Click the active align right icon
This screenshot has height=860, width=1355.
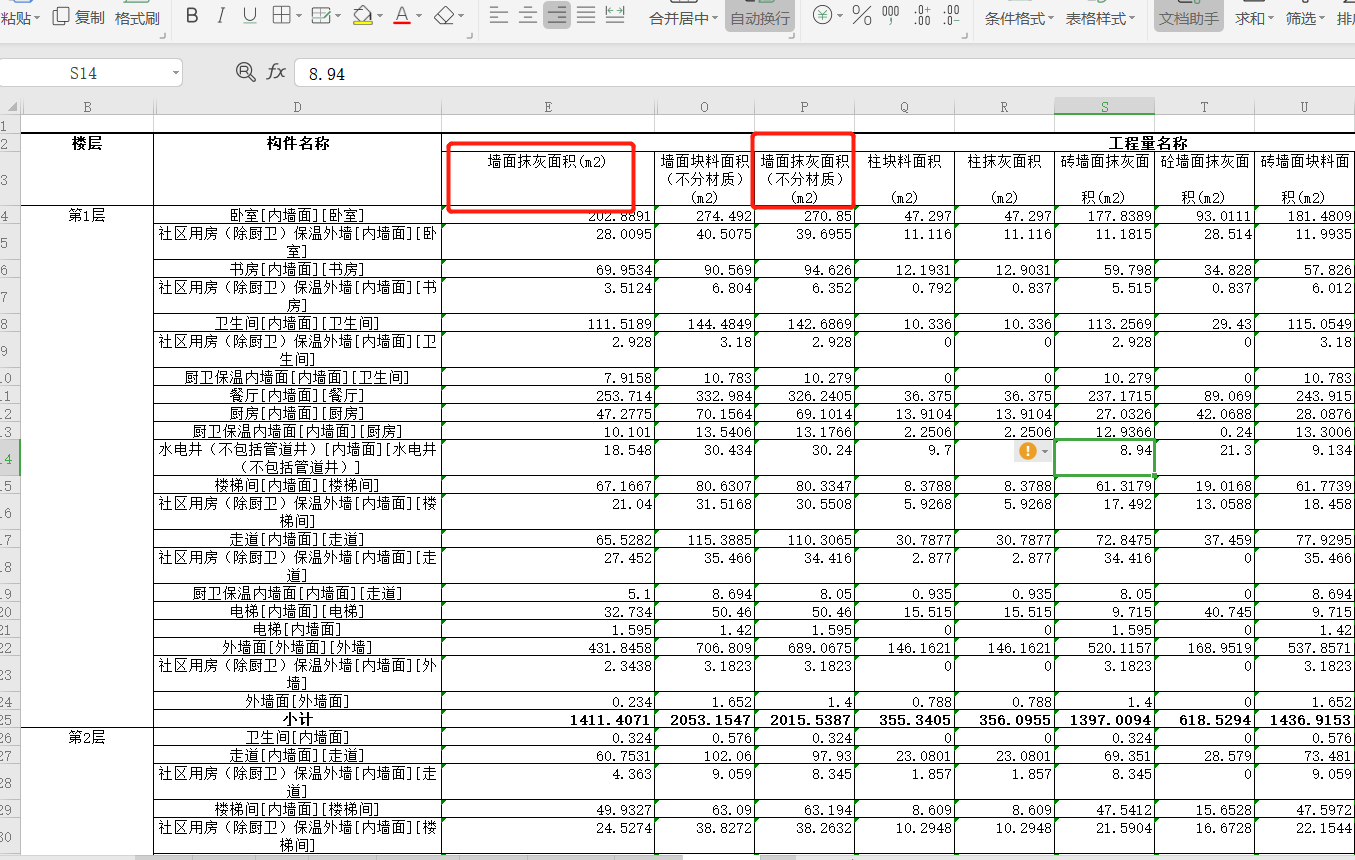557,15
